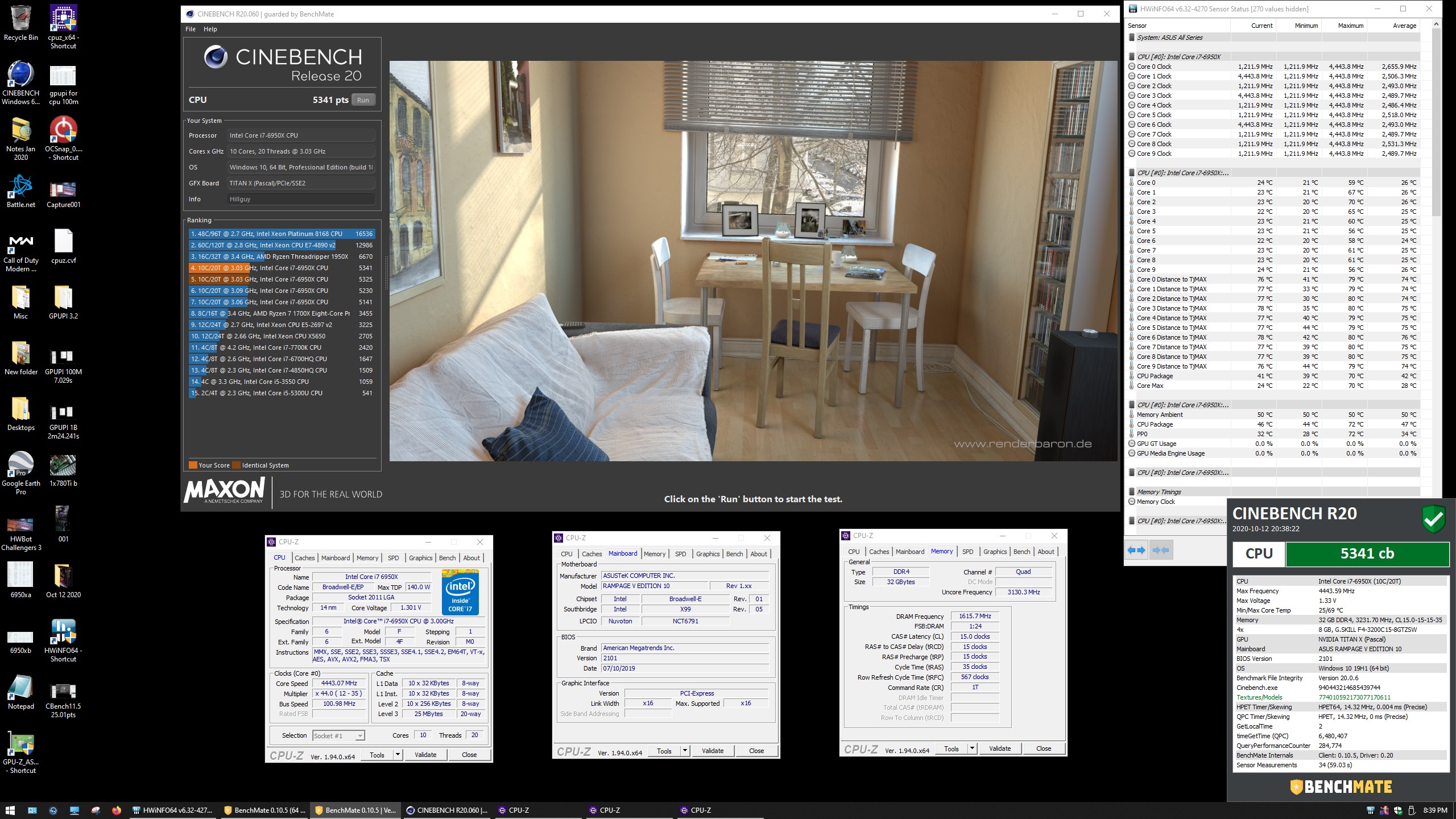The height and width of the screenshot is (819, 1456).
Task: Click Validate in CPU-Z Memory window
Action: click(x=1000, y=748)
